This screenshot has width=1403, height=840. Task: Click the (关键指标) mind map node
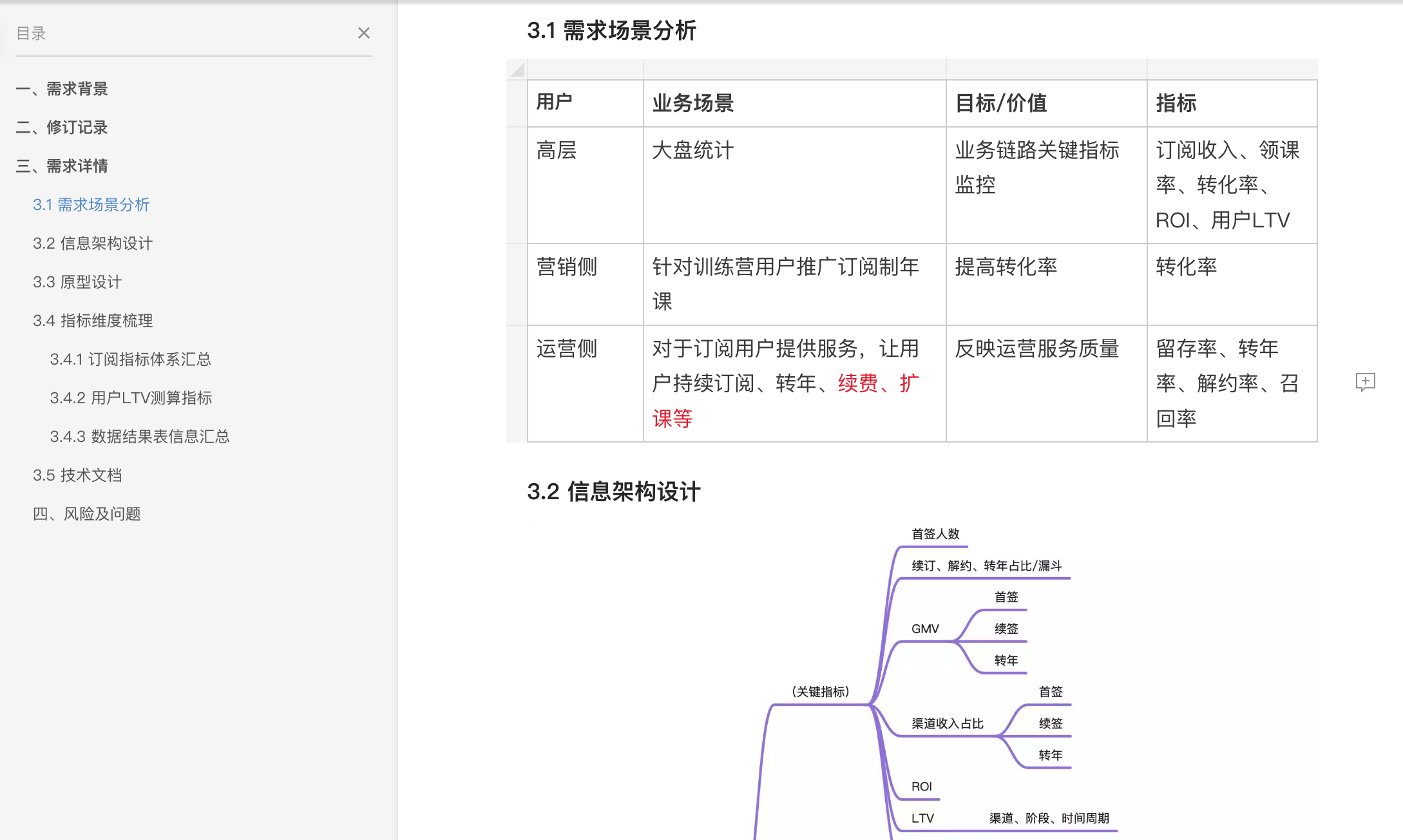(x=820, y=692)
